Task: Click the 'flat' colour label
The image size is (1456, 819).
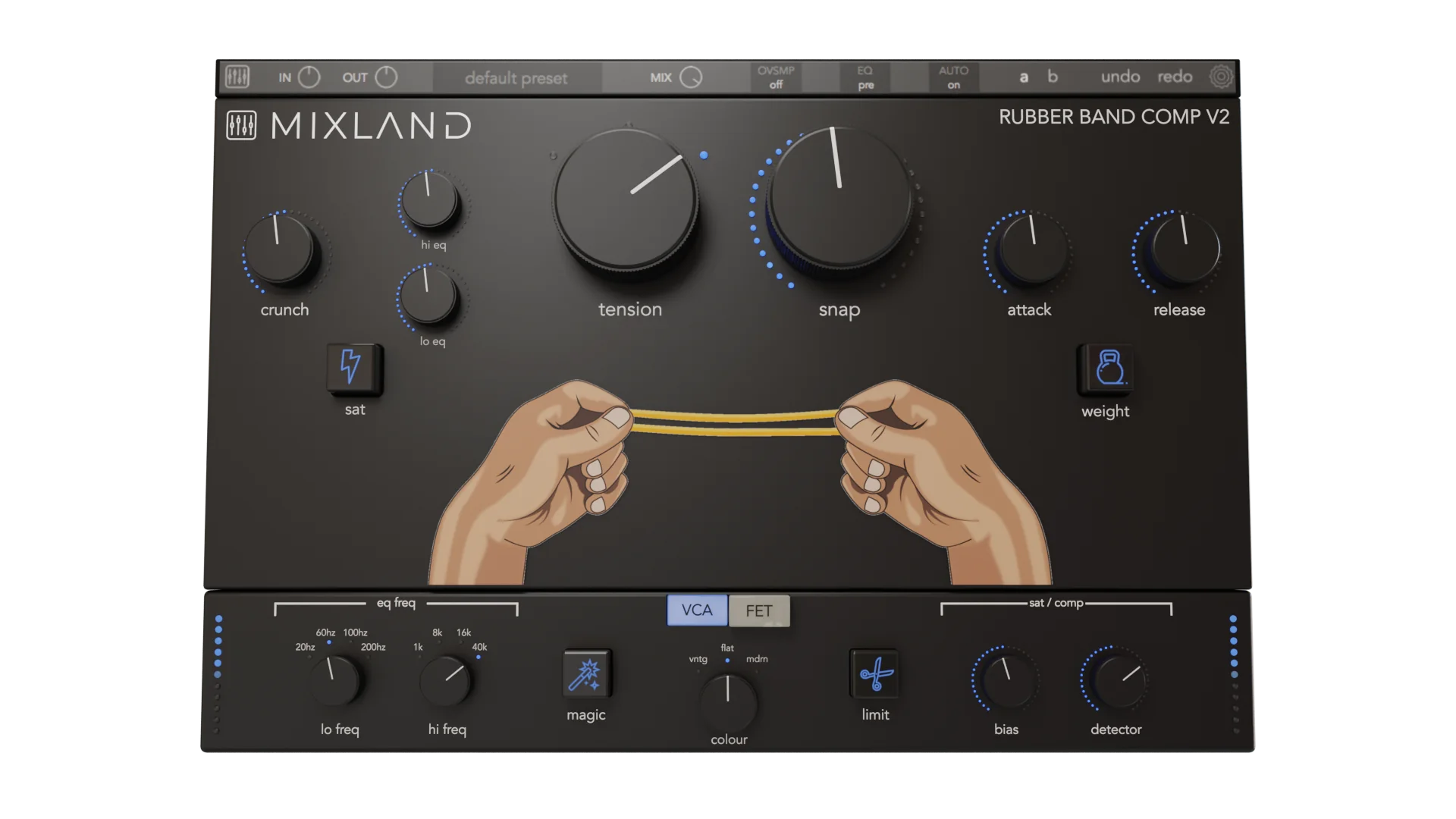Action: (x=727, y=648)
